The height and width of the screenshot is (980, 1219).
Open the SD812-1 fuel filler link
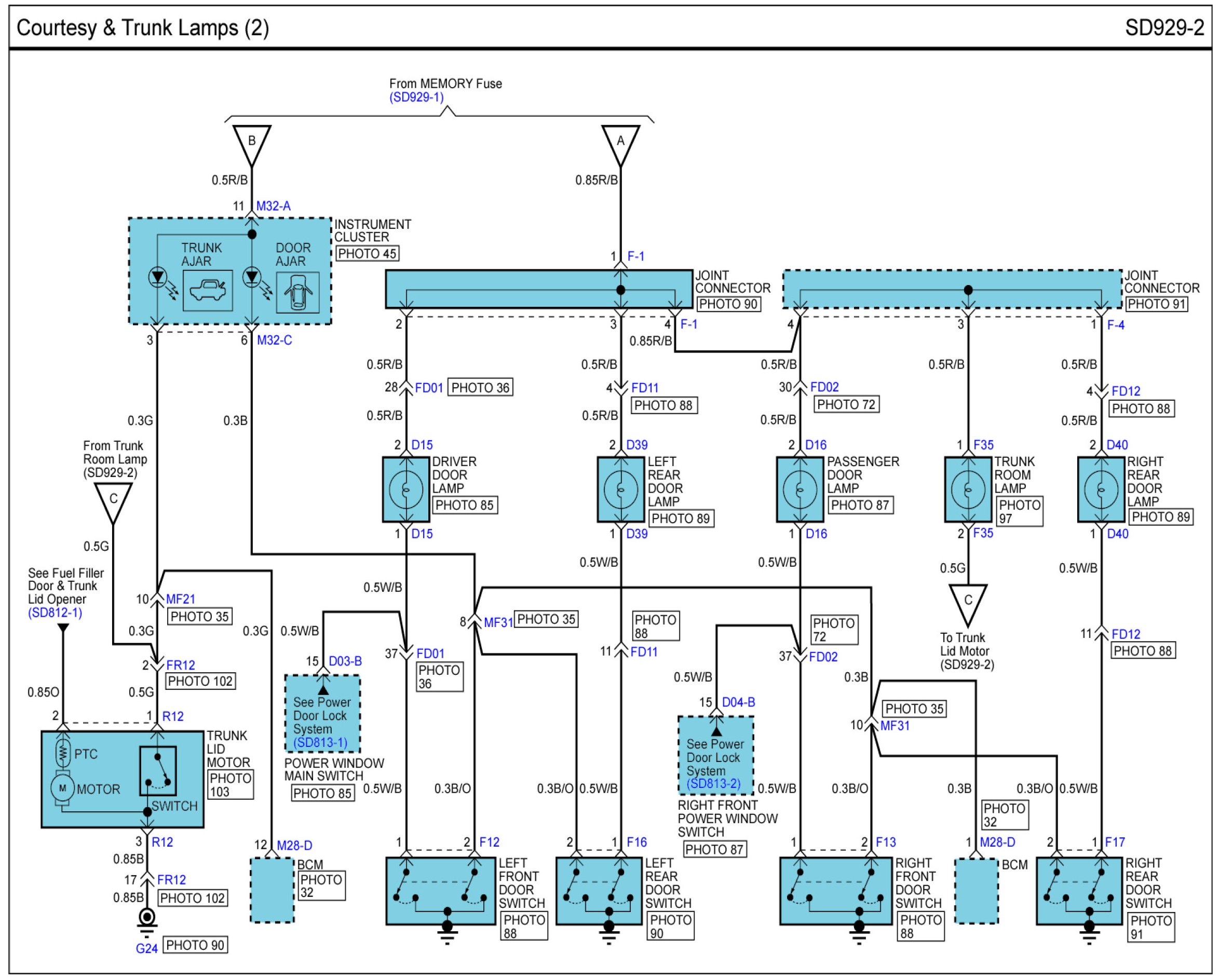(x=55, y=612)
